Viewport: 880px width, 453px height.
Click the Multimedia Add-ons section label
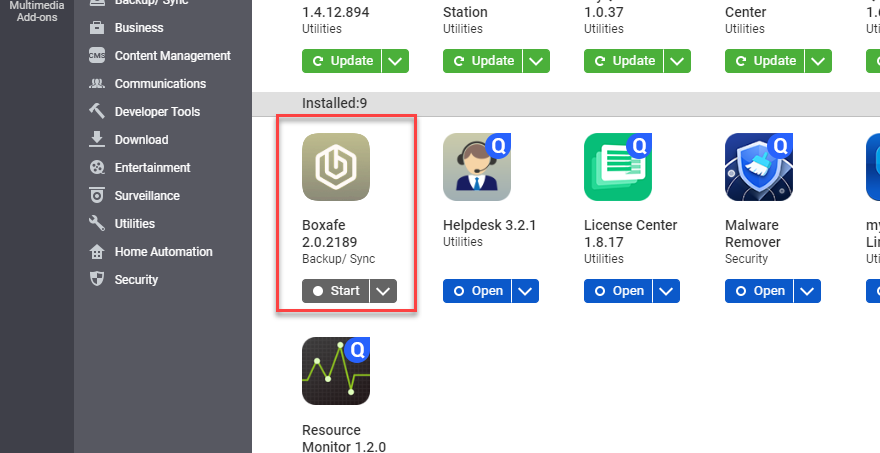[36, 12]
